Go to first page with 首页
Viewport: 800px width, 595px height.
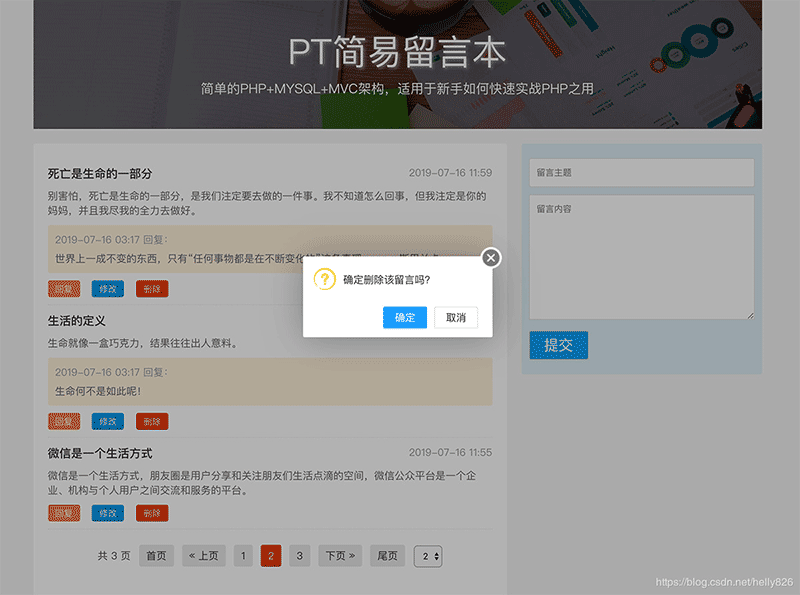(x=156, y=556)
